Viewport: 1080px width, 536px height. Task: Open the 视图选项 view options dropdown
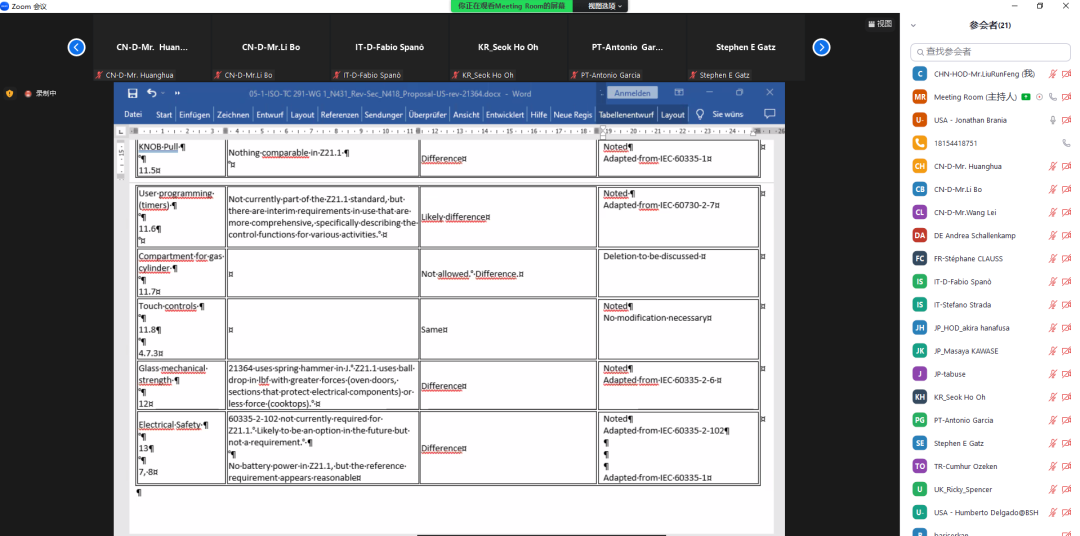pos(605,6)
